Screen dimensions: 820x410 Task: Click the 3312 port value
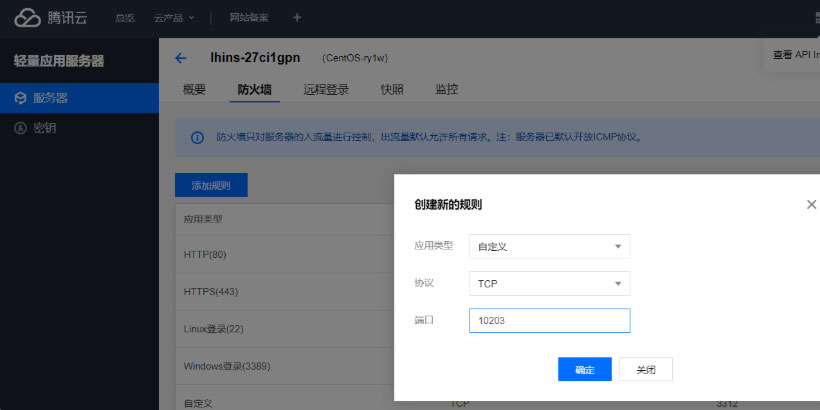(727, 404)
